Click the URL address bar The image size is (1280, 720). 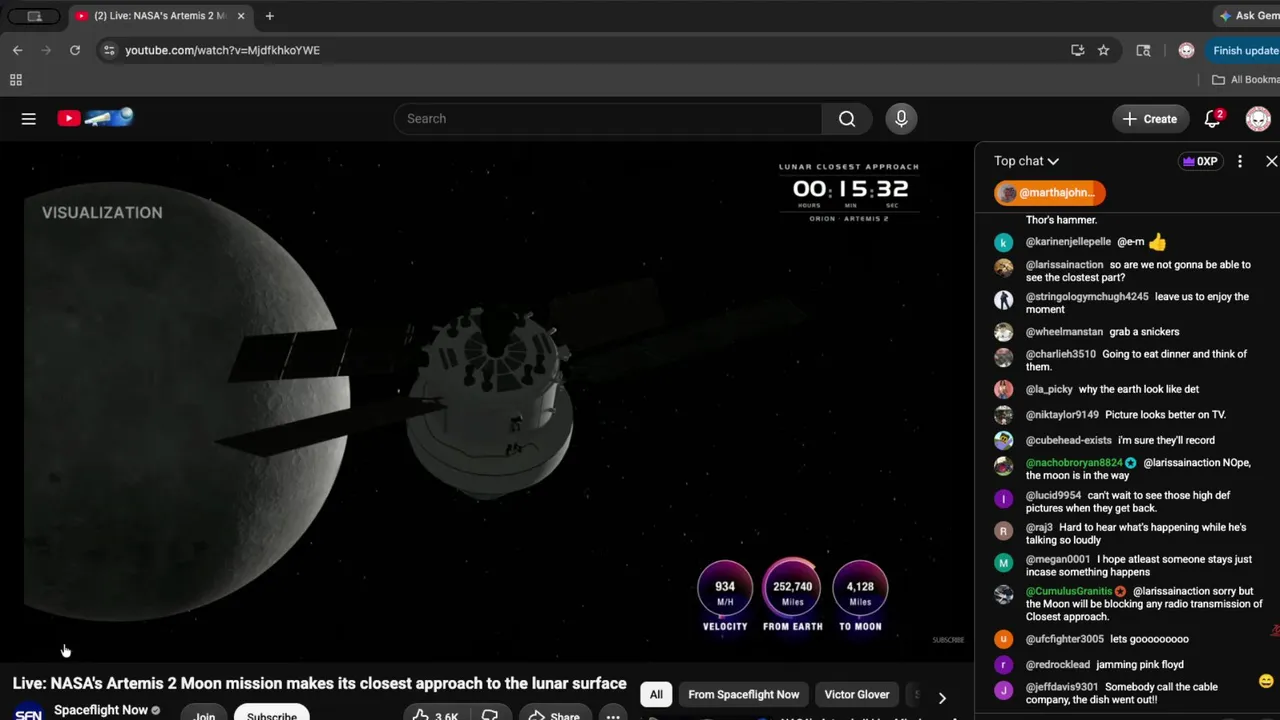pos(590,50)
